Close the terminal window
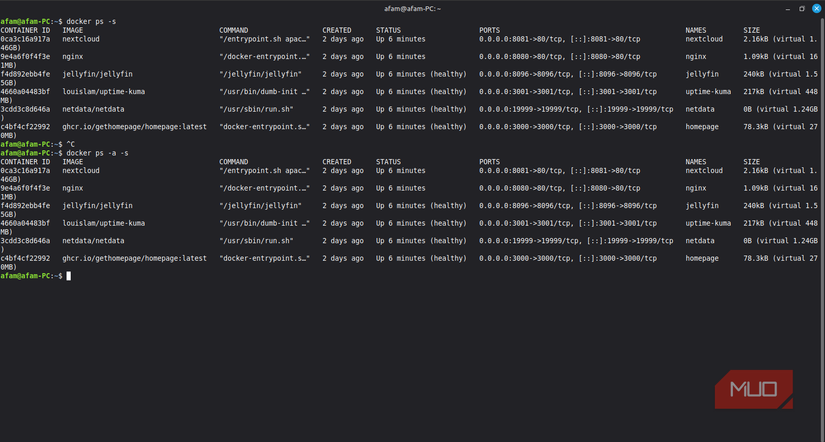Screen dimensions: 825x442 [x=816, y=8]
